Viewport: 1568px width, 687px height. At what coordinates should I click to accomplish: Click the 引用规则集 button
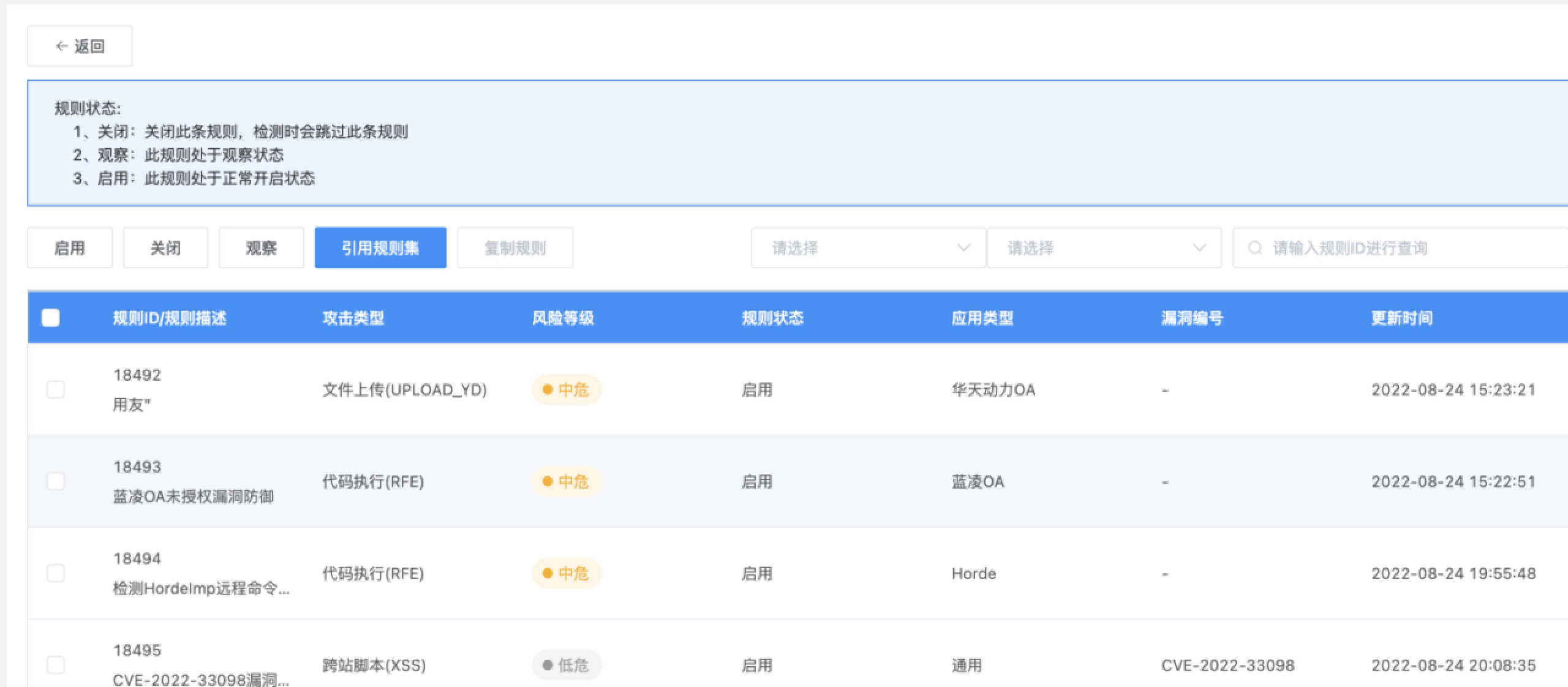click(x=380, y=248)
